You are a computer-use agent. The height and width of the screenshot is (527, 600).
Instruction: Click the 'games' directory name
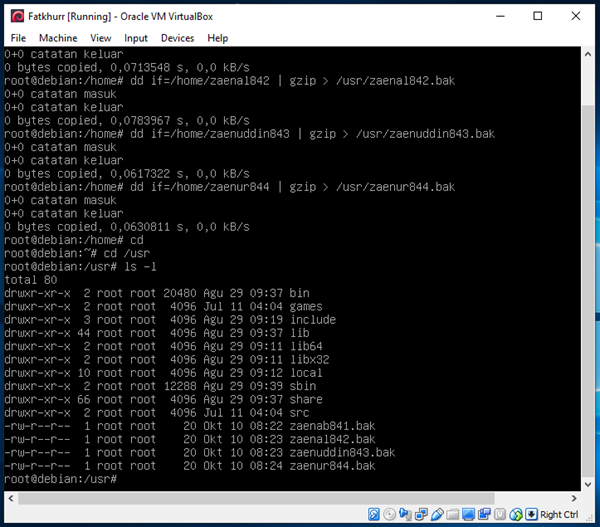306,307
